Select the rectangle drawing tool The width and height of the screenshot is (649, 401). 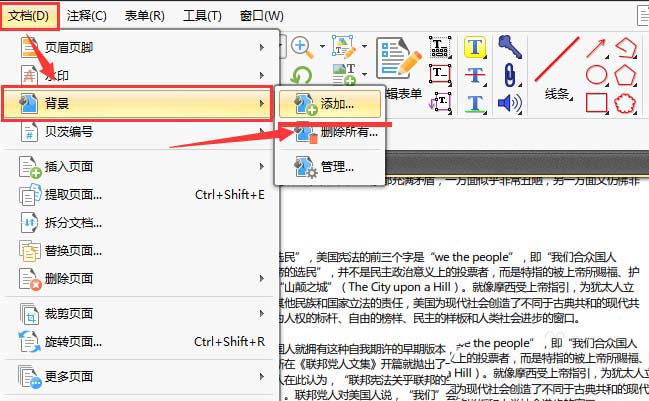click(x=596, y=103)
